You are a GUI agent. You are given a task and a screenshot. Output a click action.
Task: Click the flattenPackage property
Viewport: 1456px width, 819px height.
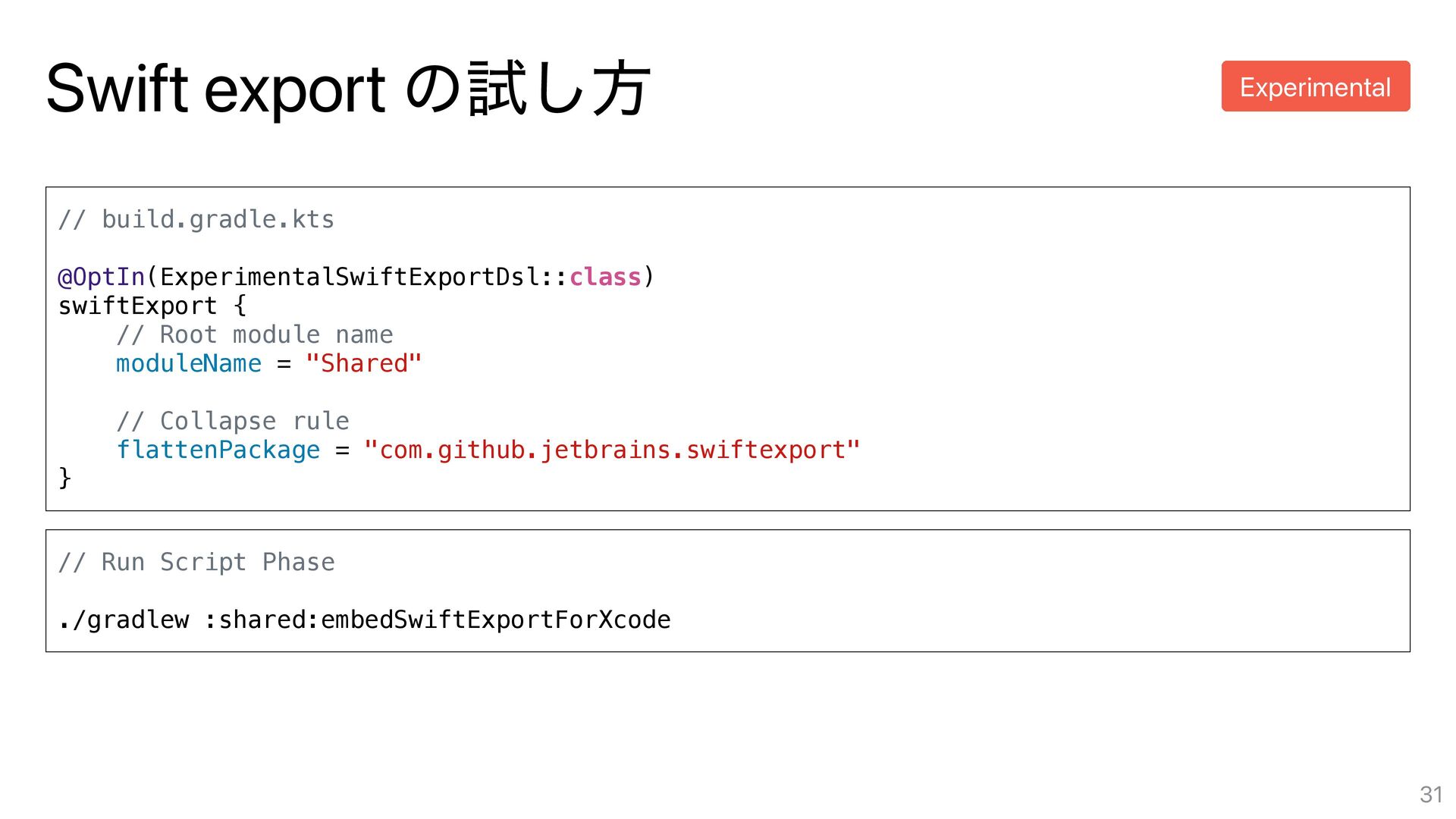218,450
